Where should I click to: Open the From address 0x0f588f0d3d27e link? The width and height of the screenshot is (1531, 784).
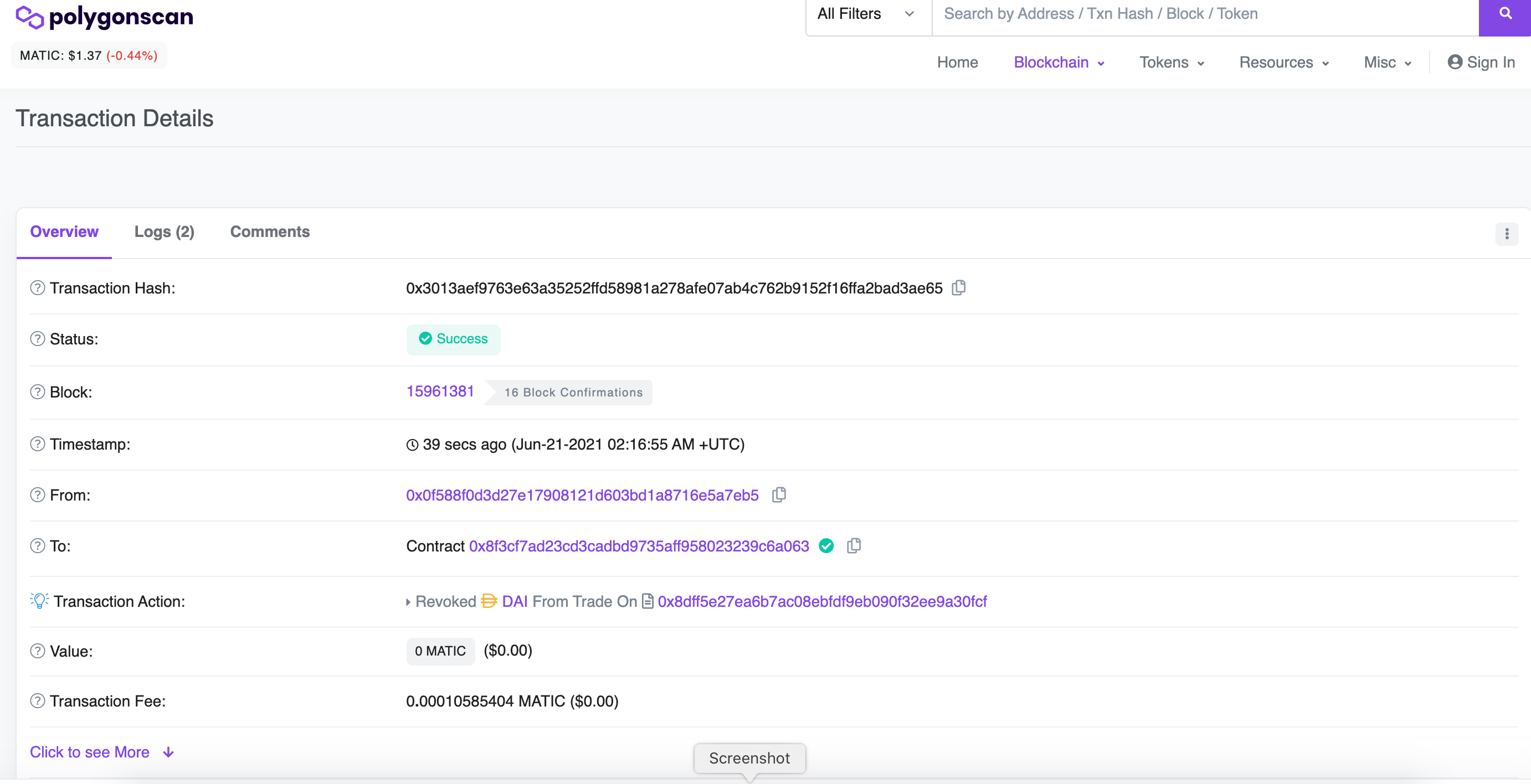click(583, 495)
